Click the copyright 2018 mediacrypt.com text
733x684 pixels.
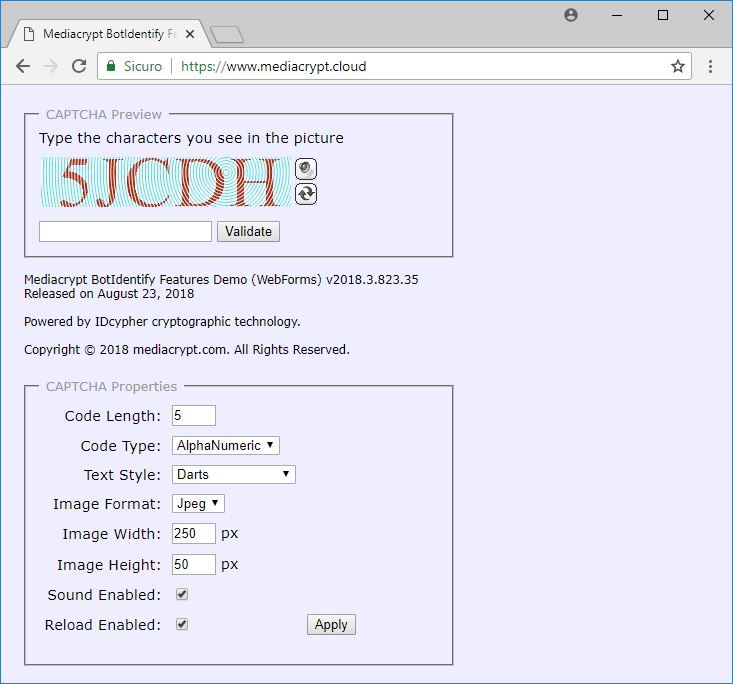click(x=187, y=350)
